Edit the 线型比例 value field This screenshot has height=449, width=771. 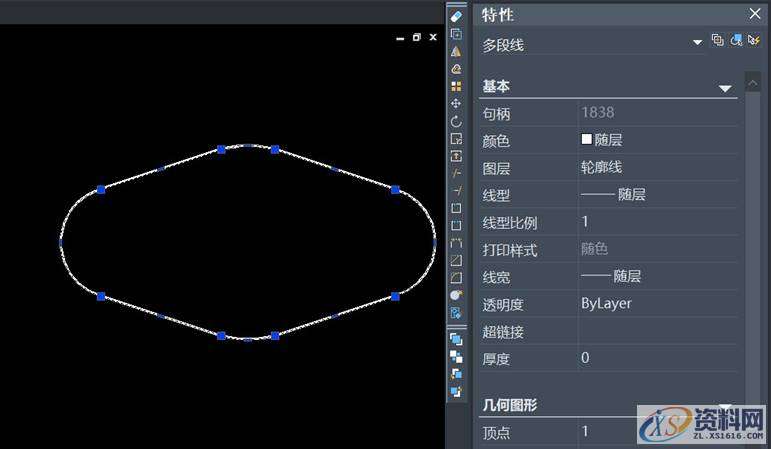point(658,222)
